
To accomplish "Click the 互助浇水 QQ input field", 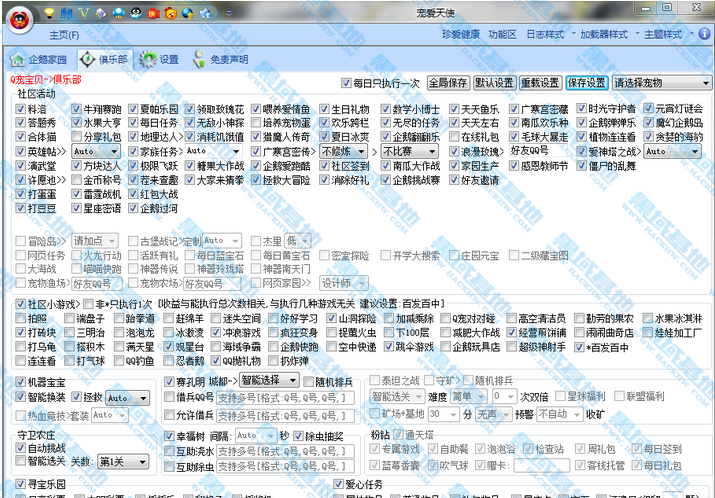I will click(285, 451).
